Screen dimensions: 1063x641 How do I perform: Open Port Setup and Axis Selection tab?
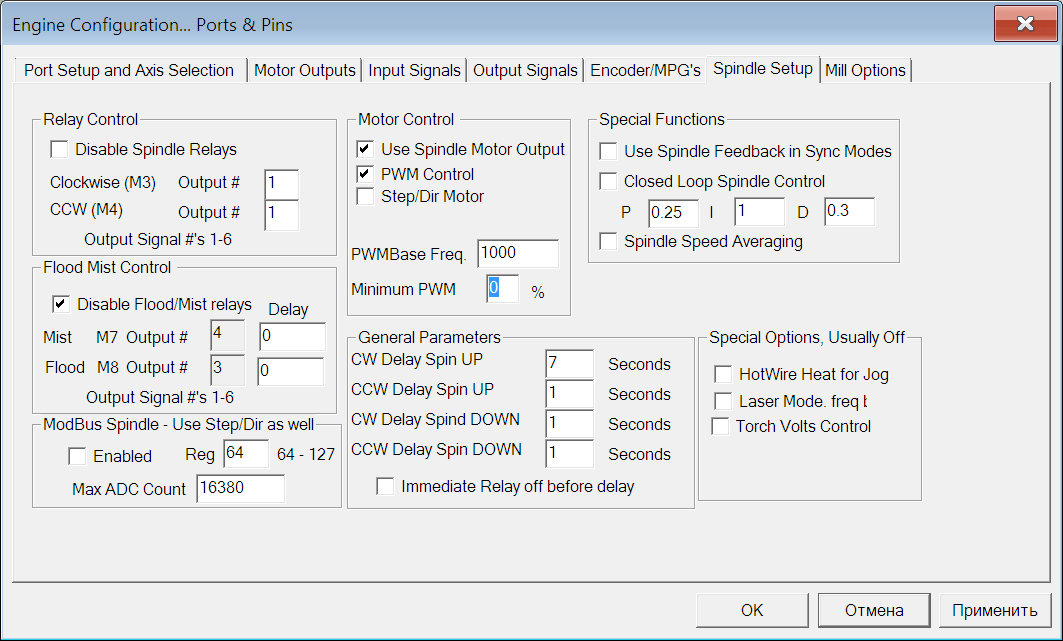[129, 70]
